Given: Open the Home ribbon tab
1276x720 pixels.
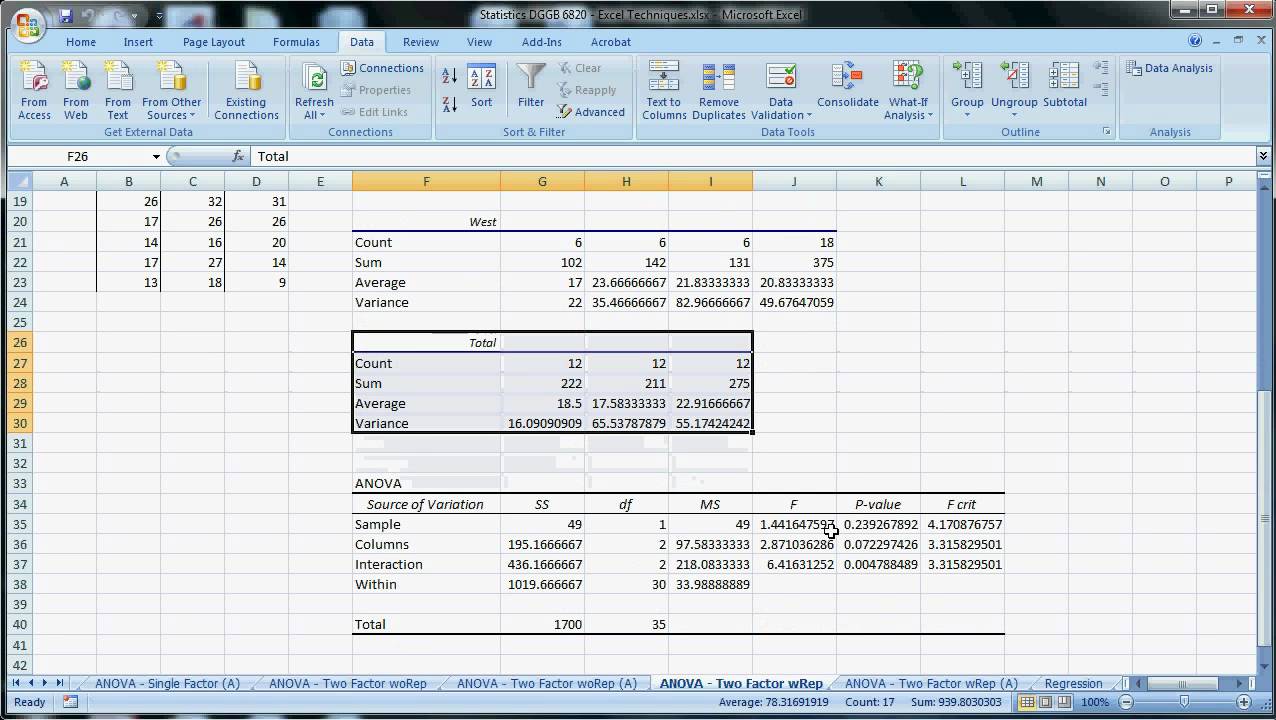Looking at the screenshot, I should click(x=81, y=42).
